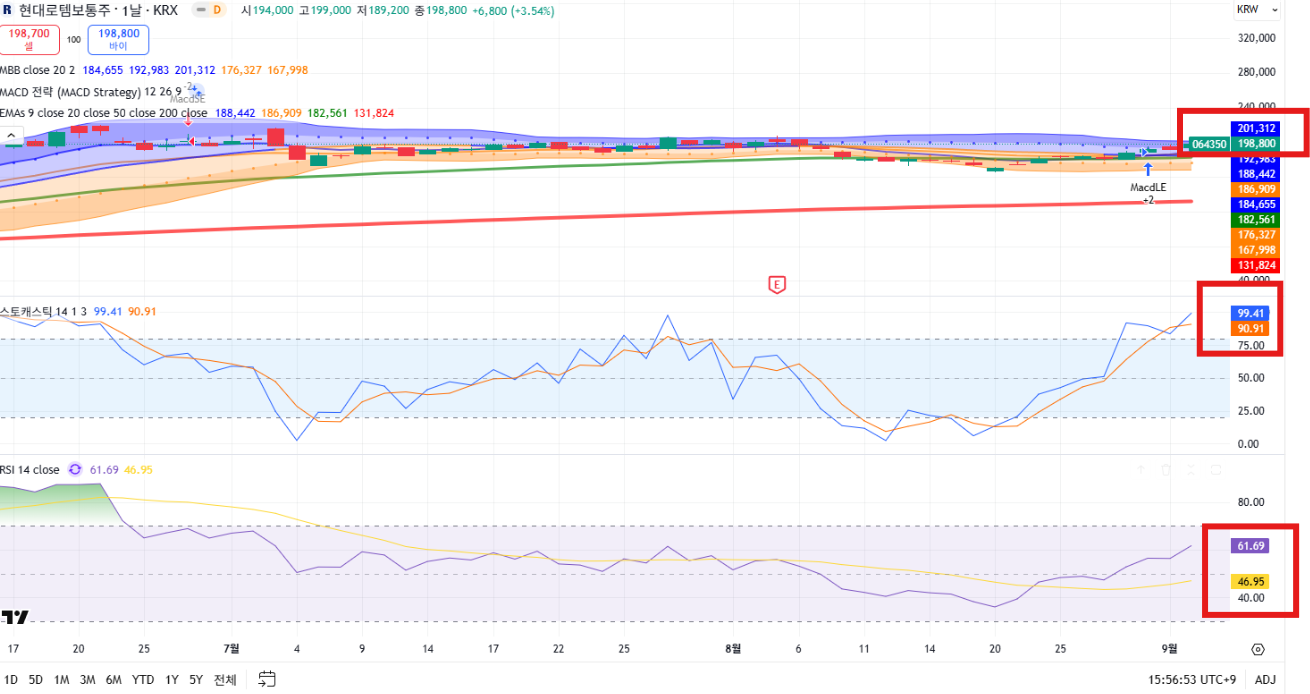Image resolution: width=1310 pixels, height=694 pixels.
Task: Click the order quantity 100 field
Action: [x=73, y=40]
